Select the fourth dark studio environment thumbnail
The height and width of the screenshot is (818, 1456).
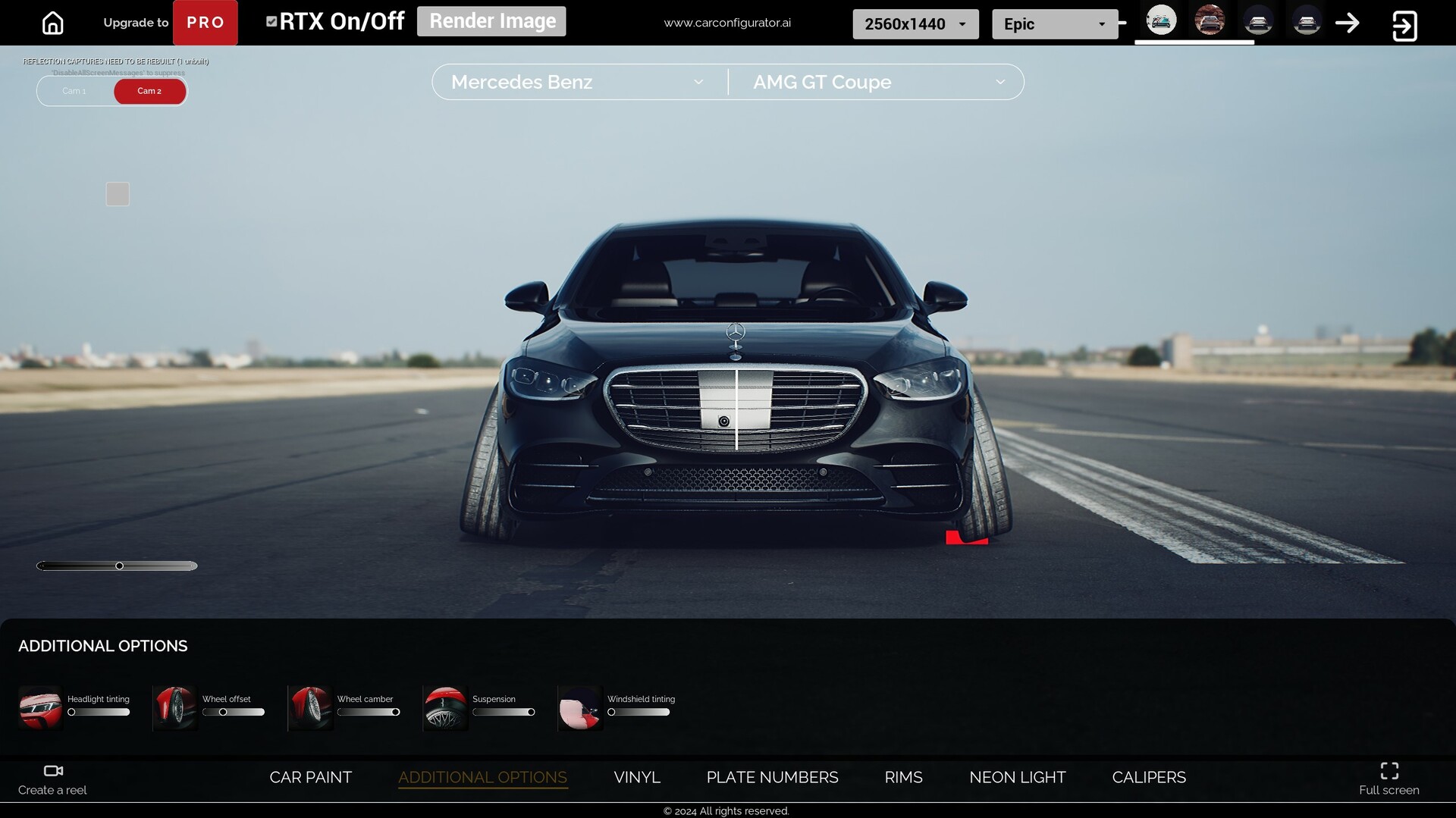click(1307, 20)
